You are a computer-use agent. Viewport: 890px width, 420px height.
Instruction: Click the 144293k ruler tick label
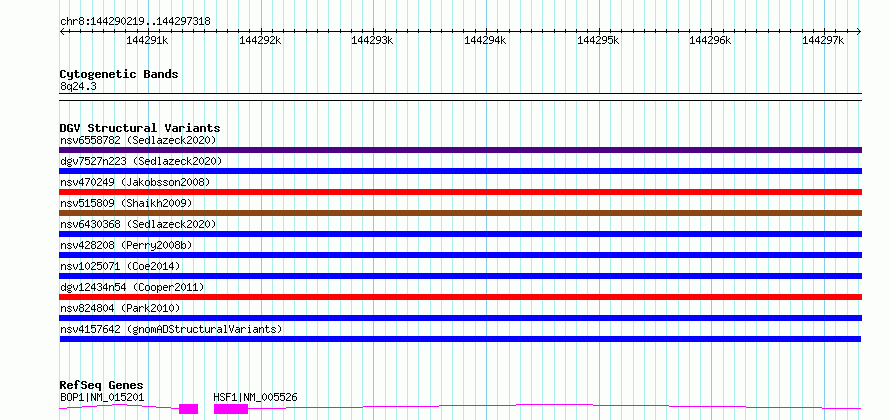pyautogui.click(x=372, y=40)
